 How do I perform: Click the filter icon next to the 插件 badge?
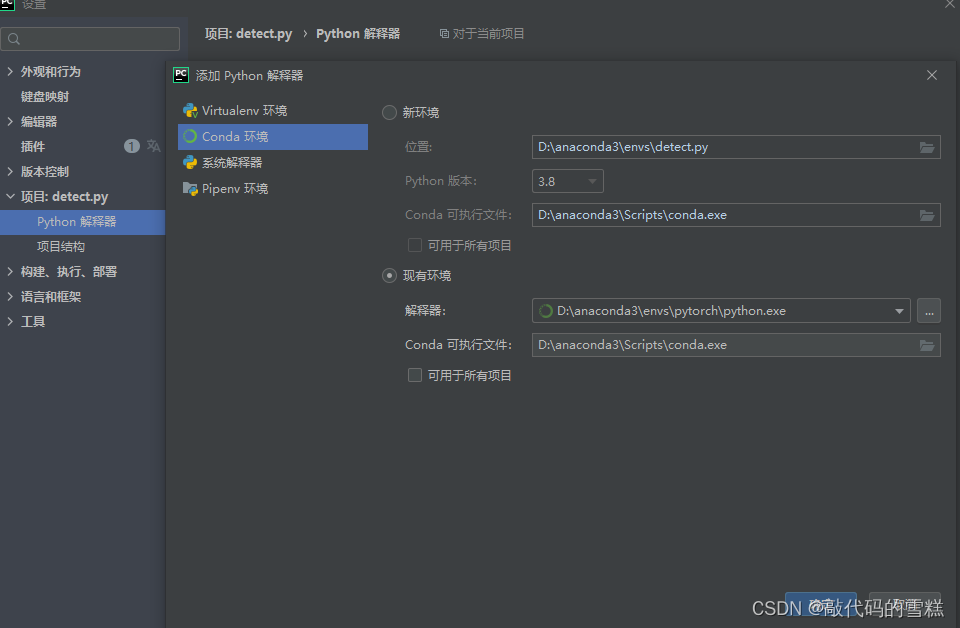point(153,146)
